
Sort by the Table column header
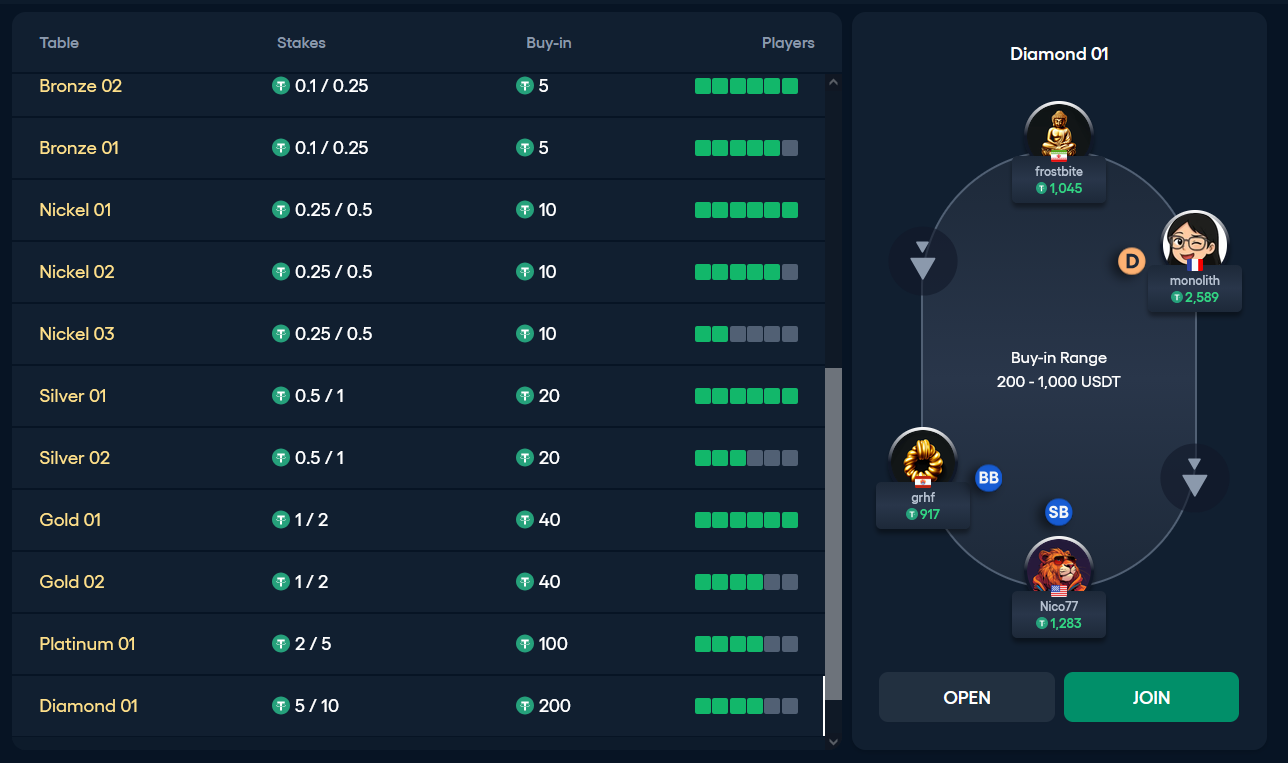[59, 43]
